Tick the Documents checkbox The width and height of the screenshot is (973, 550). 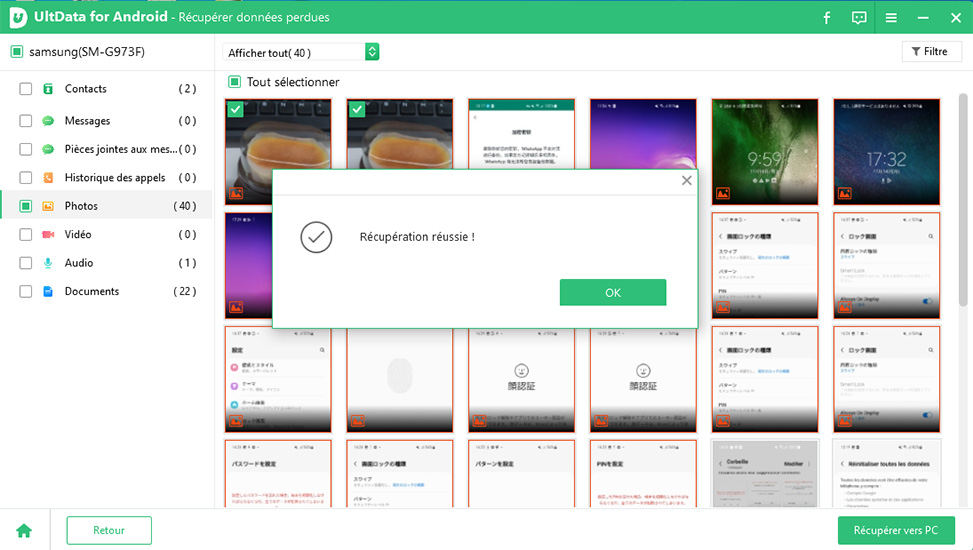point(25,291)
